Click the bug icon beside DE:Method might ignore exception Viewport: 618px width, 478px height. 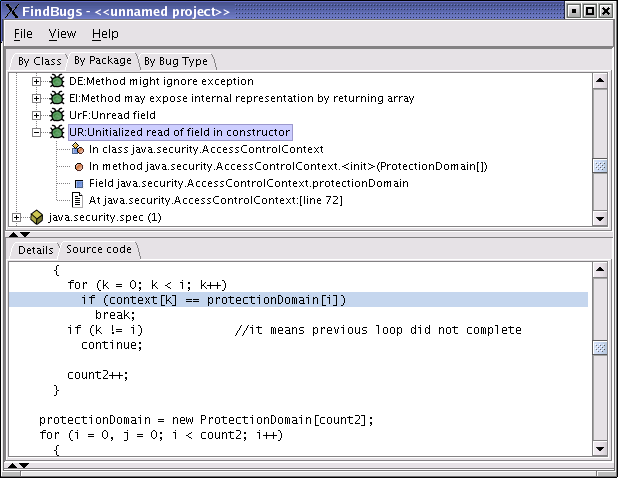(x=57, y=81)
